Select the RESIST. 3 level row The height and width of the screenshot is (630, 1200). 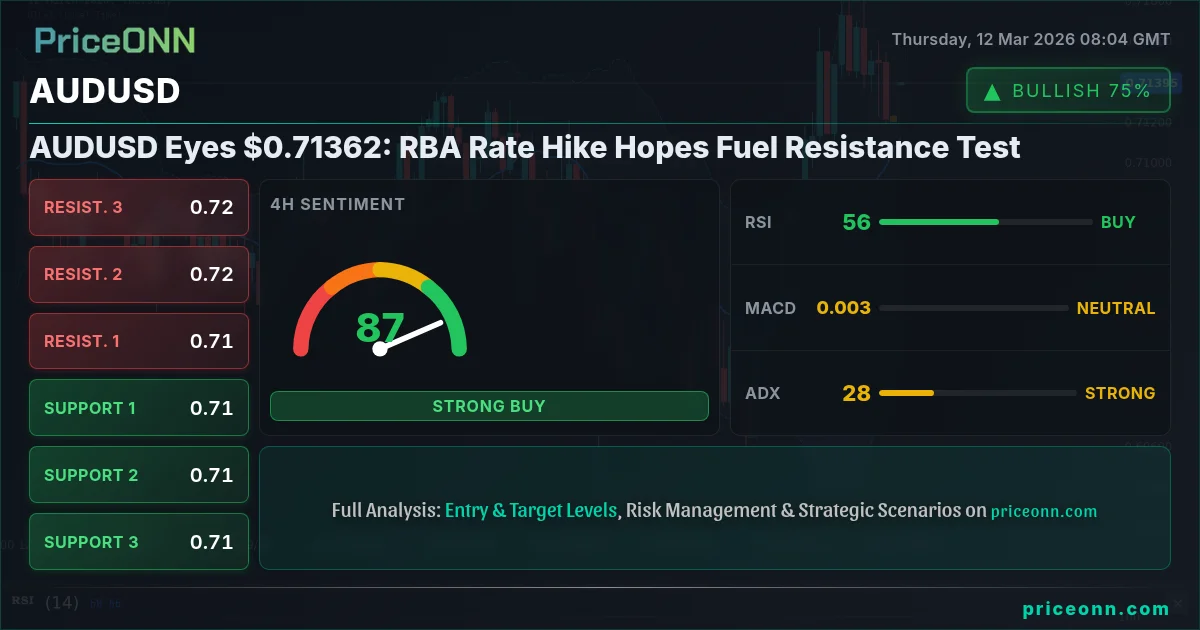(x=139, y=207)
